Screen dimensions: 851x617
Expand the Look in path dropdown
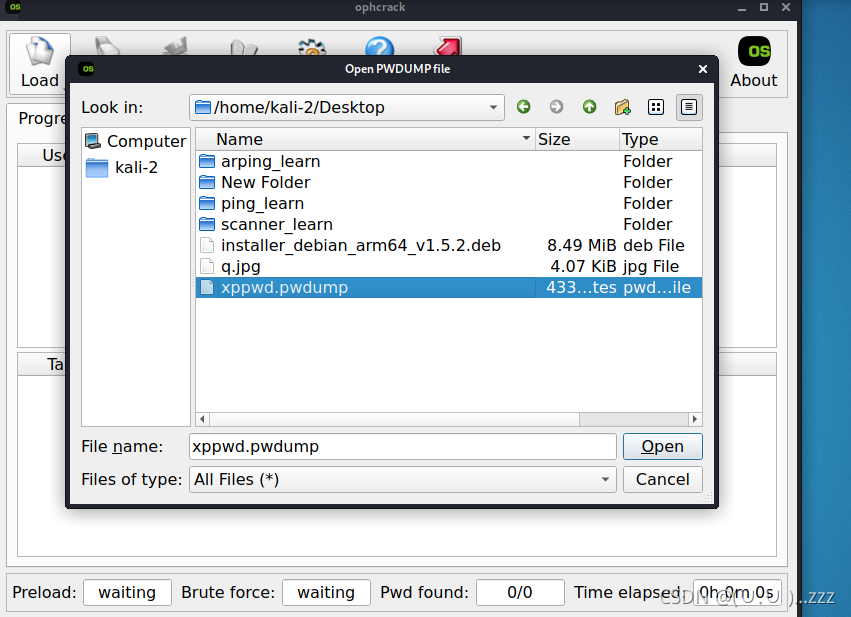[493, 107]
